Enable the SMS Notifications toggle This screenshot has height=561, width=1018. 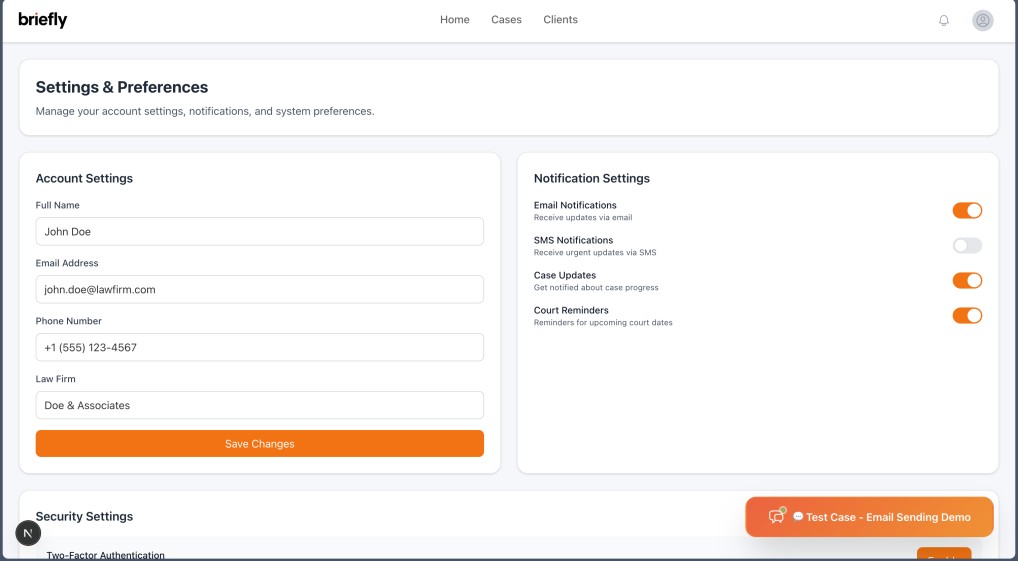click(967, 245)
